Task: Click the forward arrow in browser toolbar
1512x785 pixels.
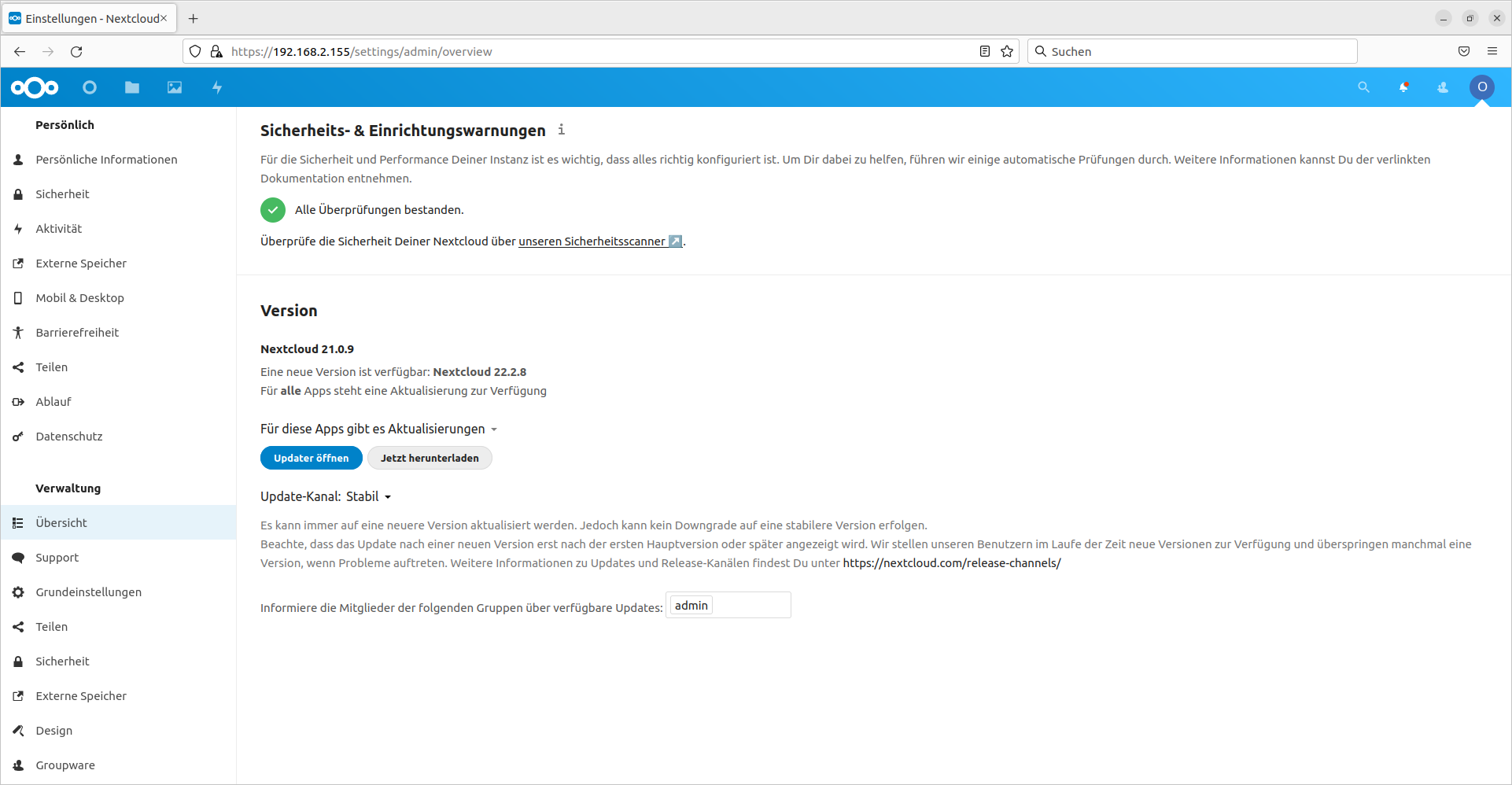Action: 48,51
